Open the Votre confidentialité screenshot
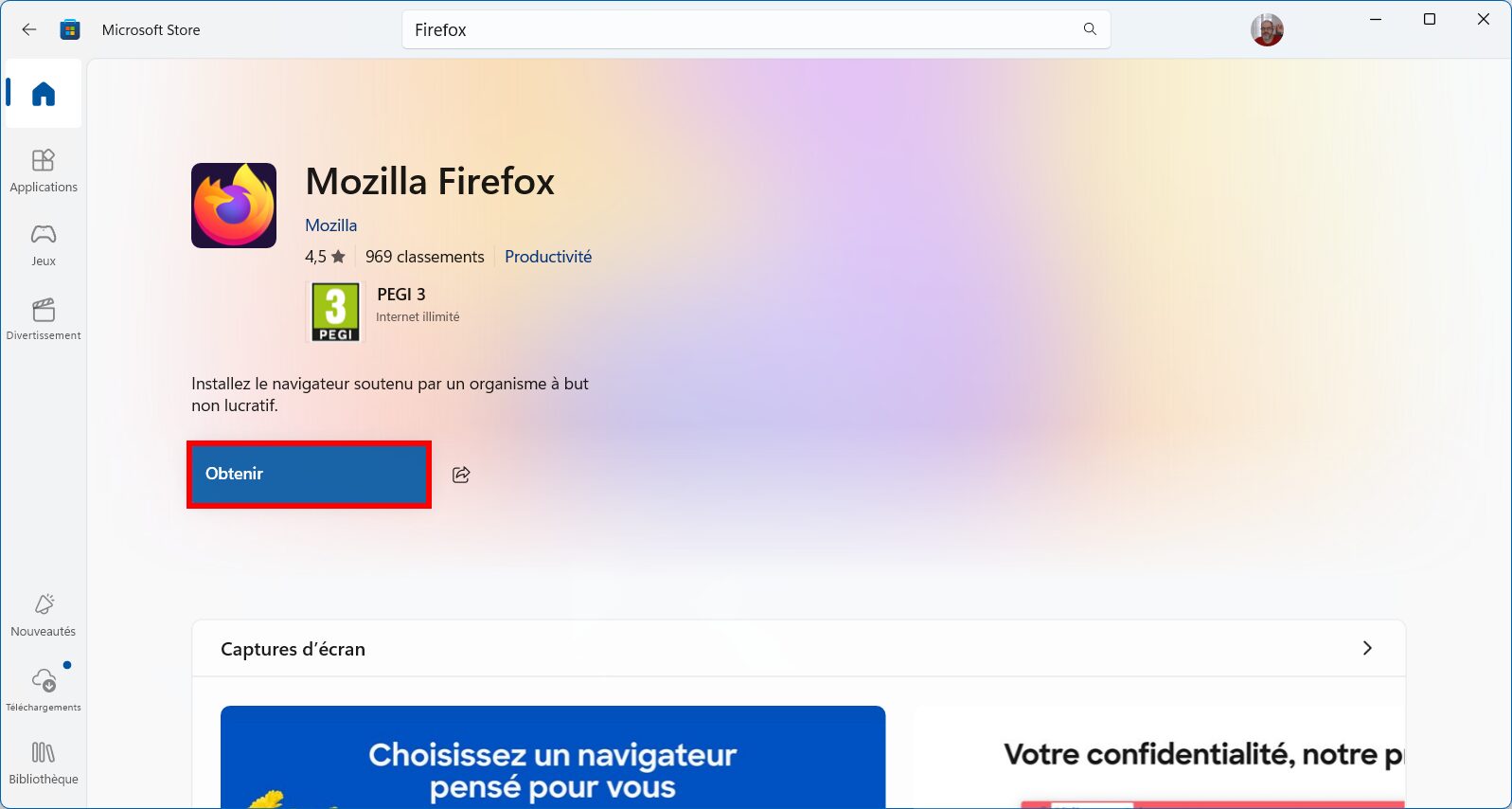 tap(1159, 757)
